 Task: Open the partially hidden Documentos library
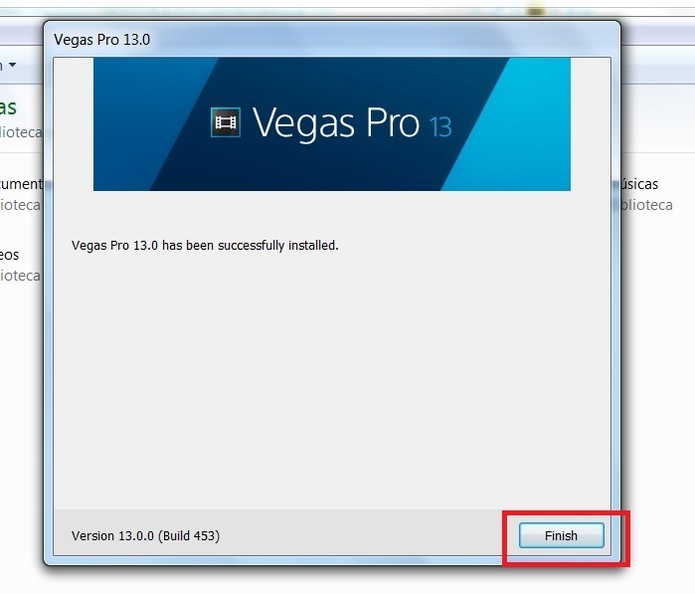(21, 184)
